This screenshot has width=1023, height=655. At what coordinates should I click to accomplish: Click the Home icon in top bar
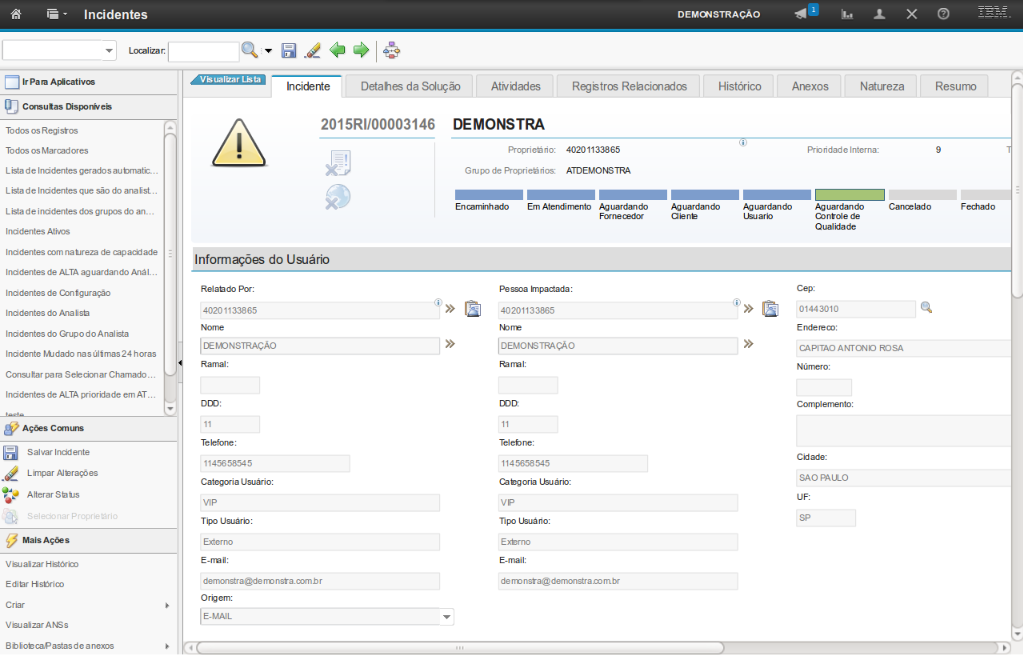point(15,14)
